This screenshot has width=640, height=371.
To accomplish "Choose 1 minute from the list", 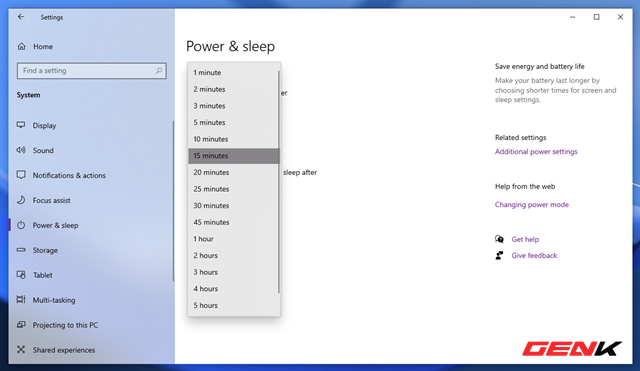I will coord(233,73).
